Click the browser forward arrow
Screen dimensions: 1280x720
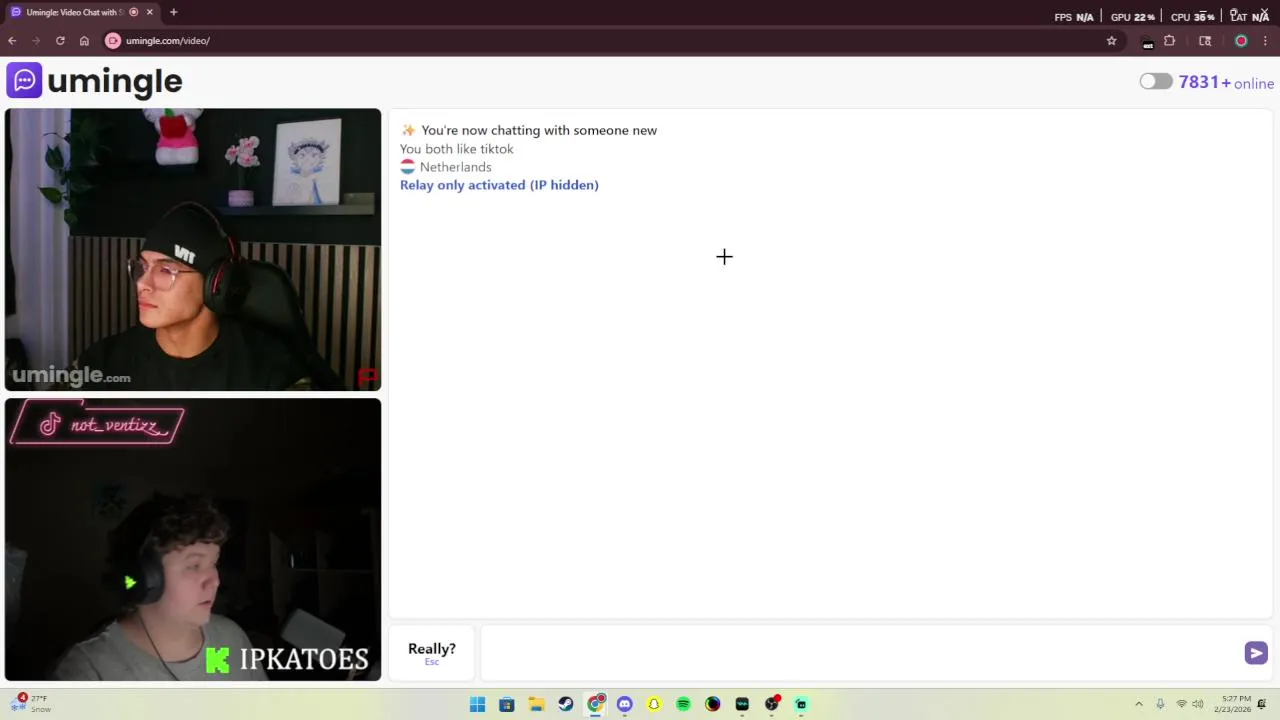click(36, 41)
